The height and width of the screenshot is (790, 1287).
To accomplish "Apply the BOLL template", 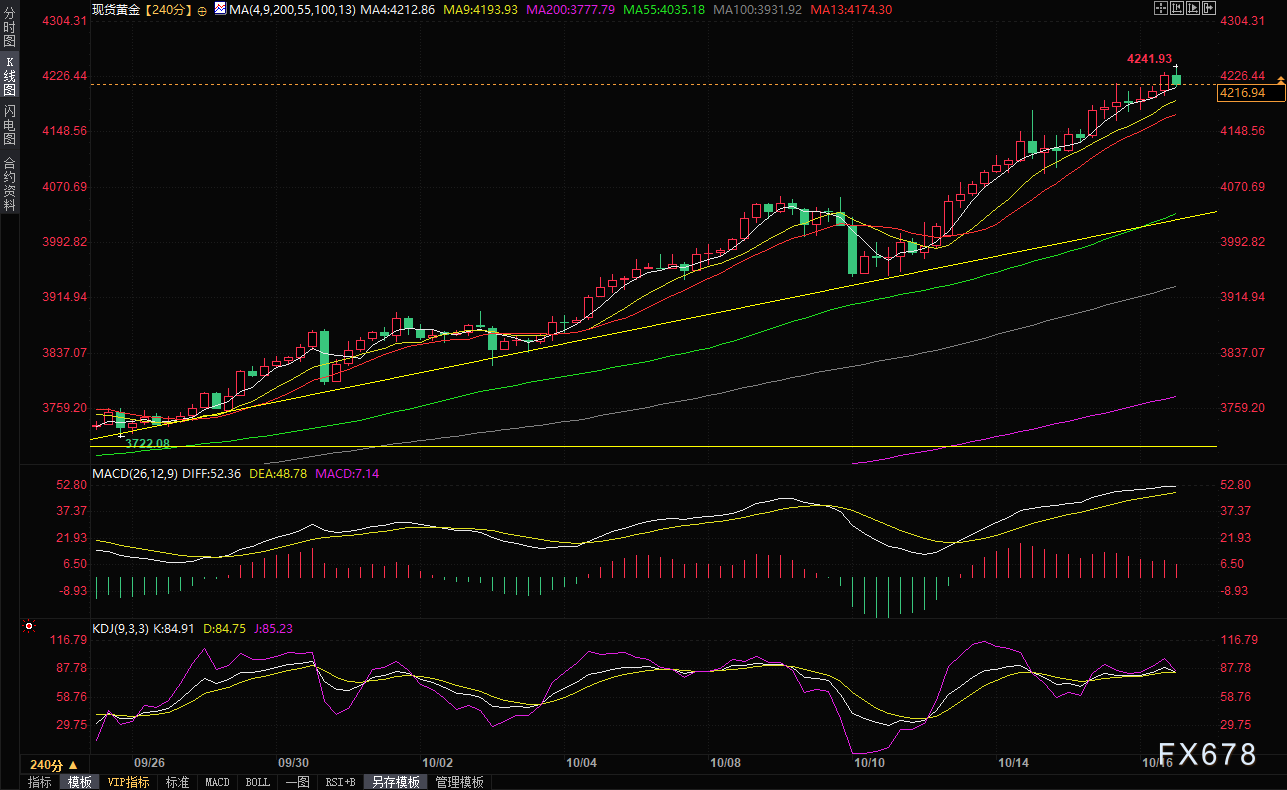I will tap(257, 782).
